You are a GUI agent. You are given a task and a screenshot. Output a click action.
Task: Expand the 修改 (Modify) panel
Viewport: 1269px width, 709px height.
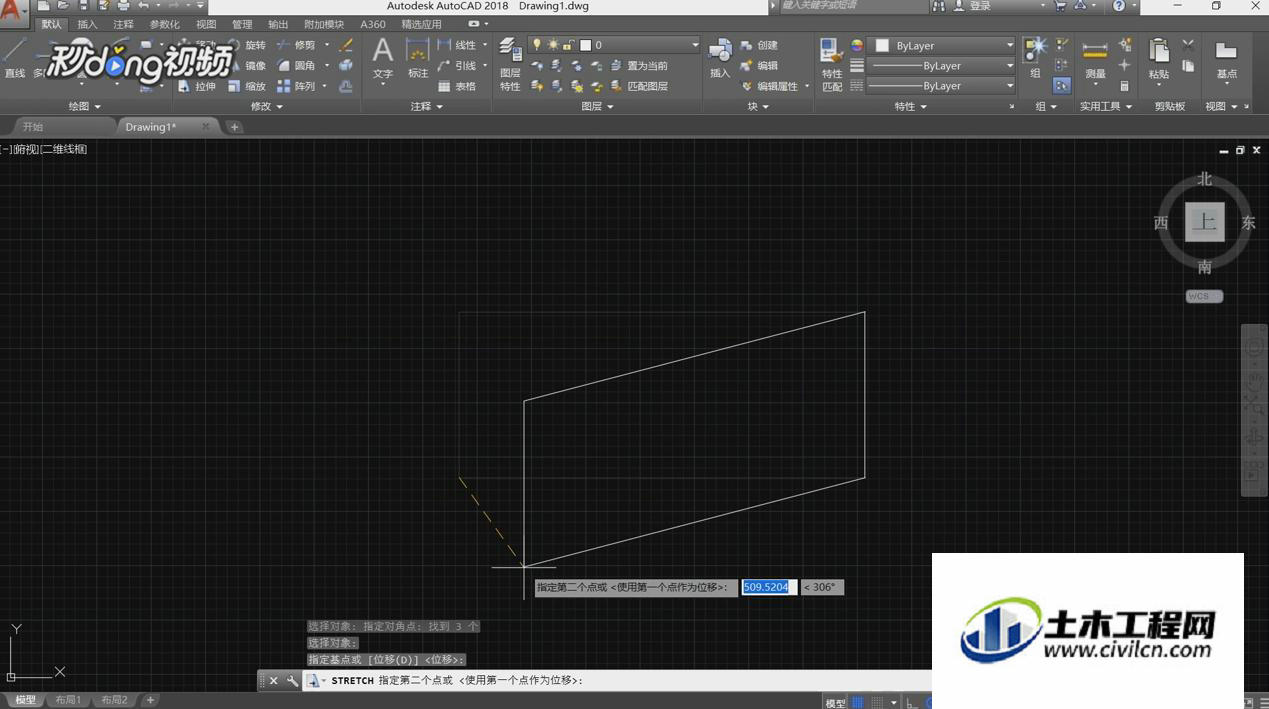[x=266, y=106]
